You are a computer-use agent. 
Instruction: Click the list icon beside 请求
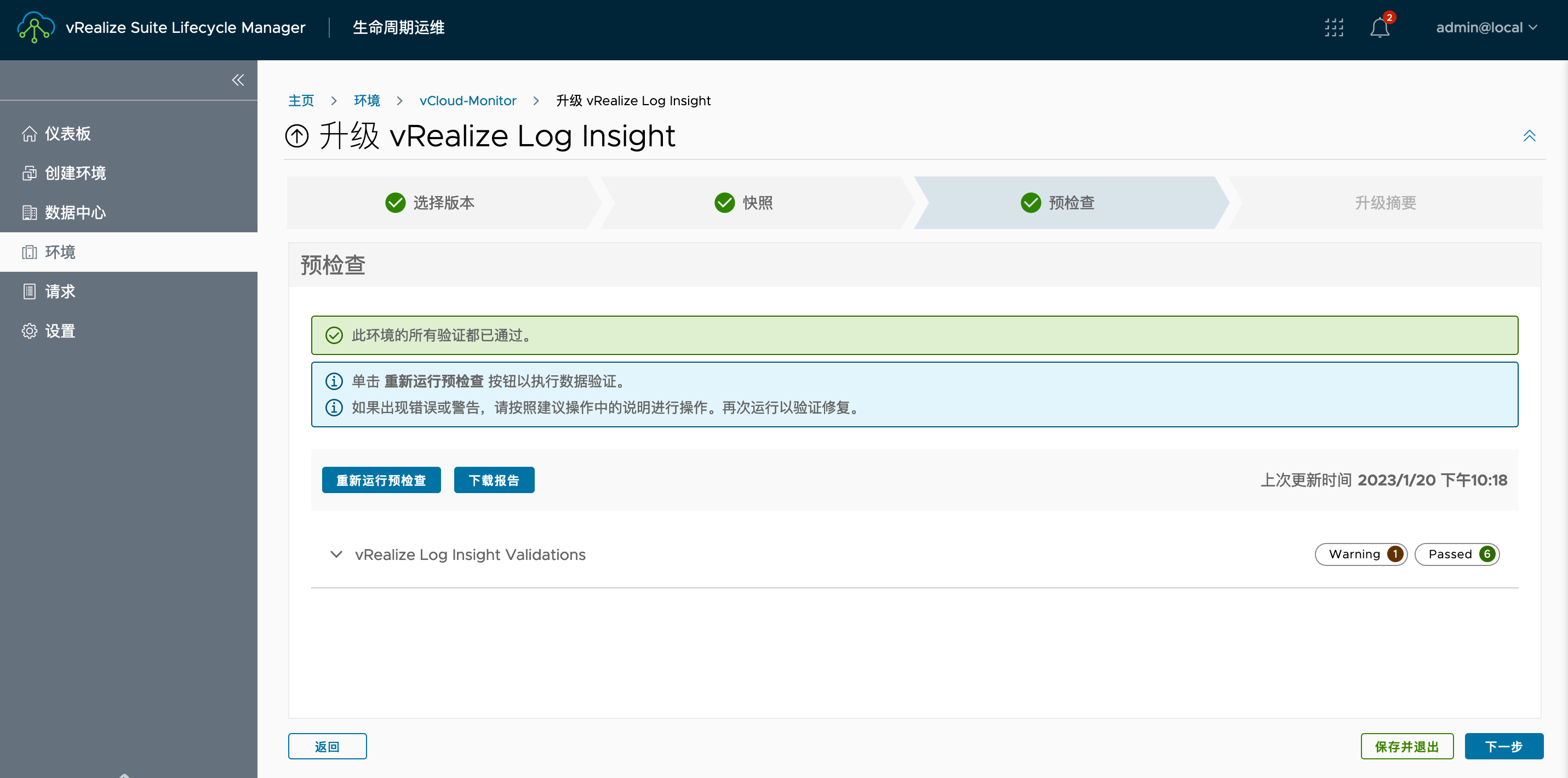click(29, 291)
